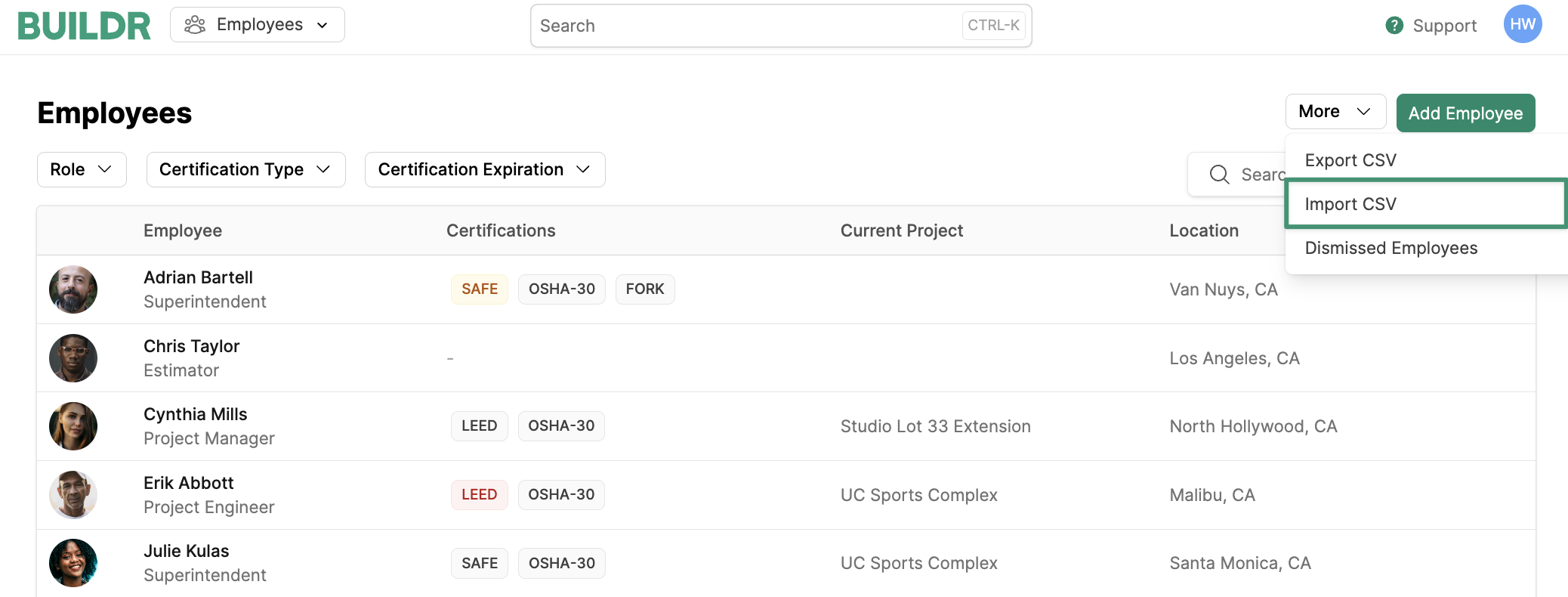Click Adrian Bartell's SAFE certification badge
This screenshot has width=1568, height=597.
479,289
